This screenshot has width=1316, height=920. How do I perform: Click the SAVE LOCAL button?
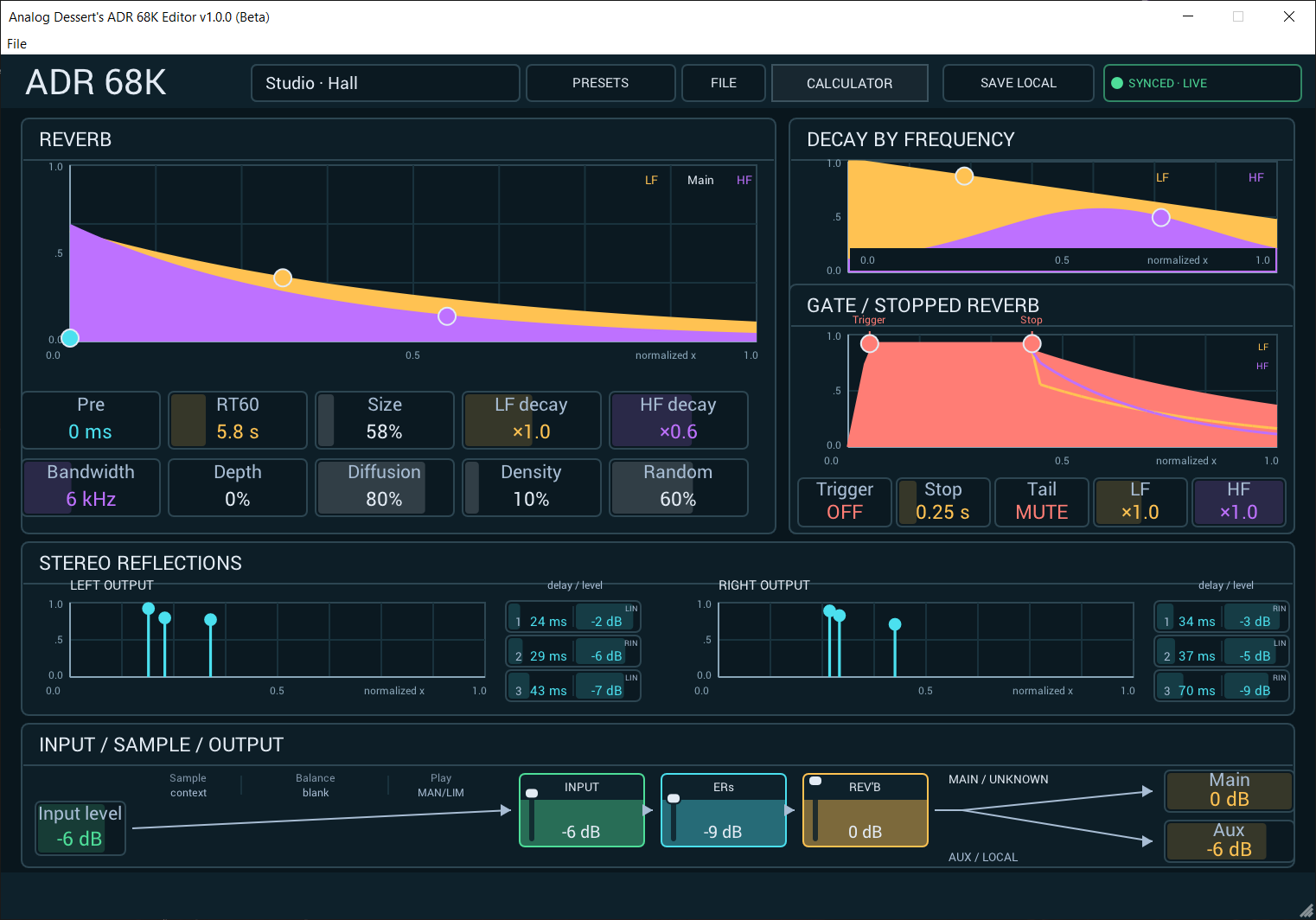pyautogui.click(x=1019, y=83)
